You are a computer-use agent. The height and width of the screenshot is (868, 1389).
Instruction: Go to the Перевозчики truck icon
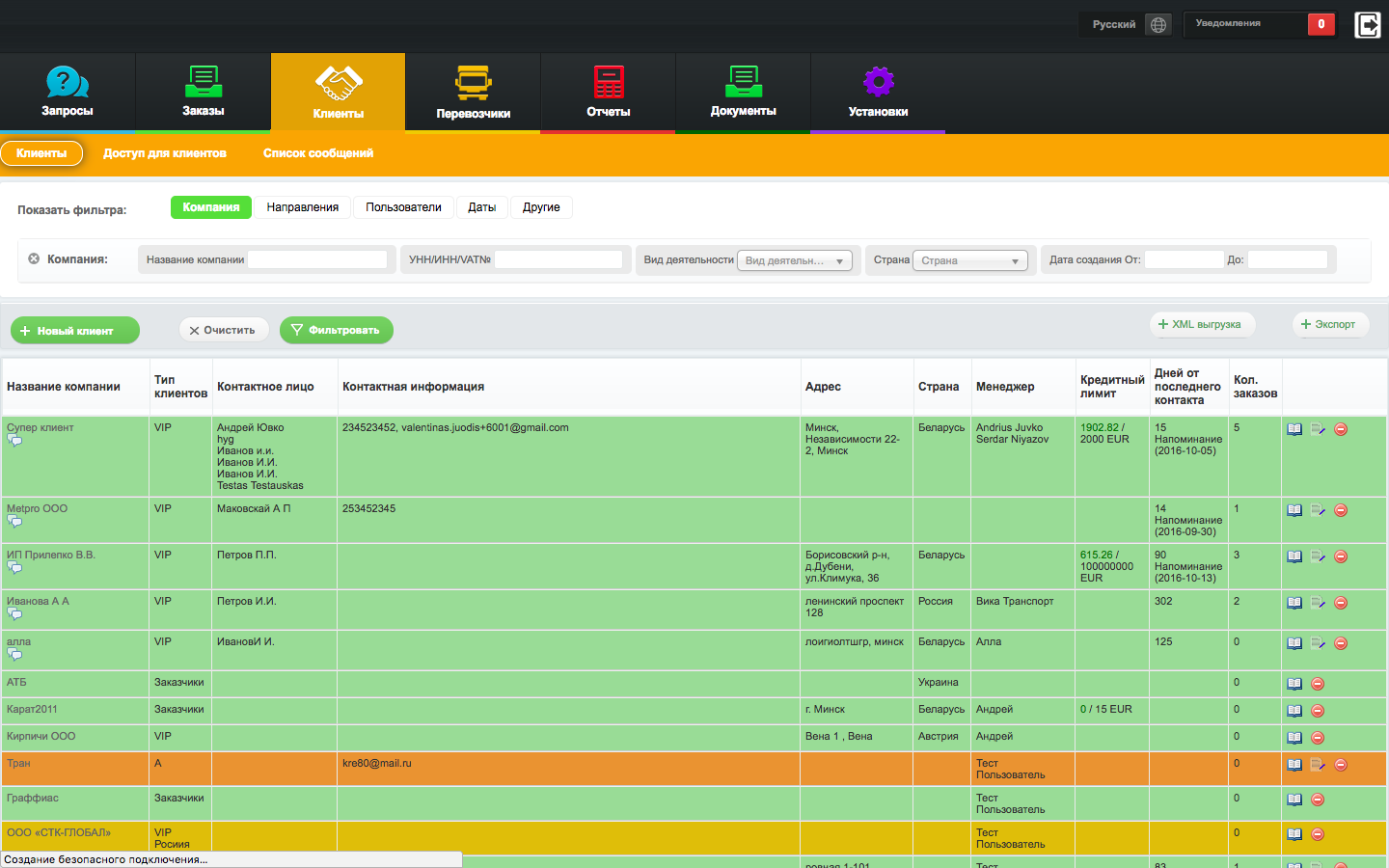[473, 83]
